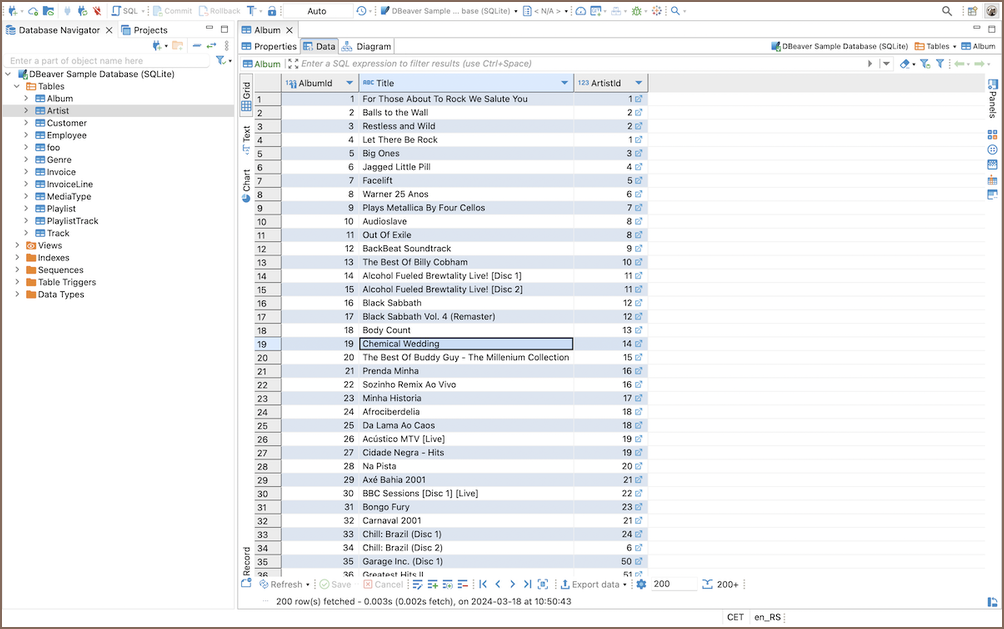The image size is (1004, 629).
Task: Expand the Views folder in navigator
Action: click(17, 245)
